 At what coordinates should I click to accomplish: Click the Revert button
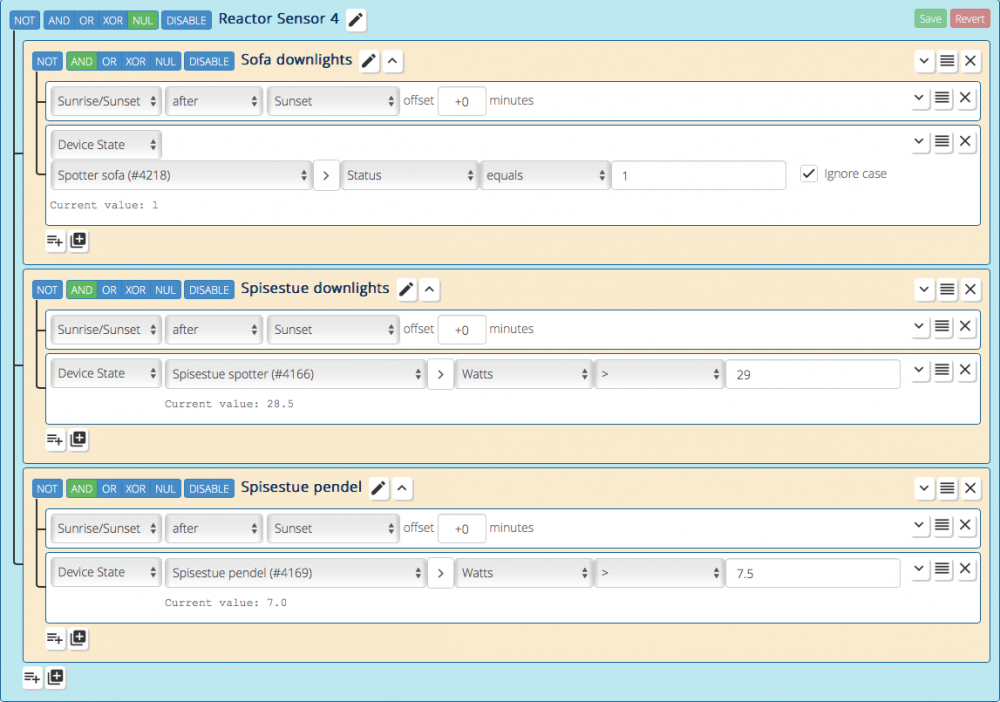[x=969, y=19]
